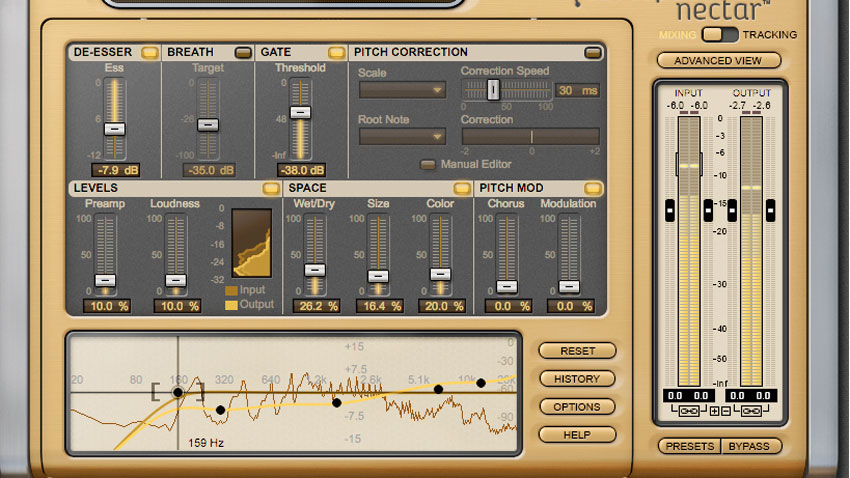Toggle the Gate module power light
Image resolution: width=850 pixels, height=478 pixels.
336,53
